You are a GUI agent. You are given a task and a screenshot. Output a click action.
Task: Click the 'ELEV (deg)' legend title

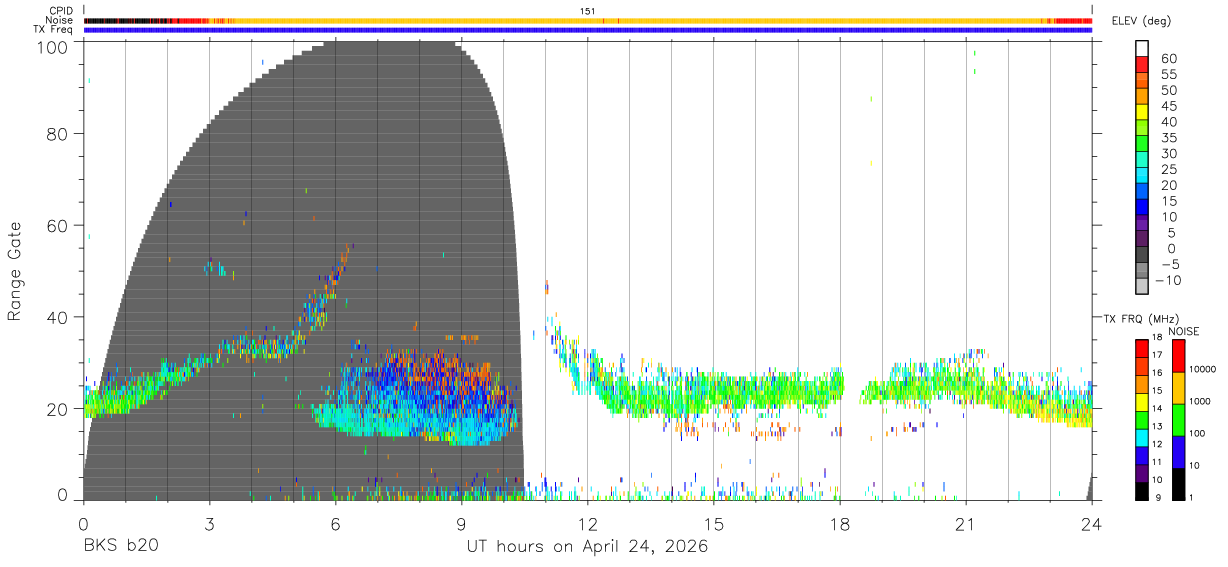pyautogui.click(x=1141, y=20)
